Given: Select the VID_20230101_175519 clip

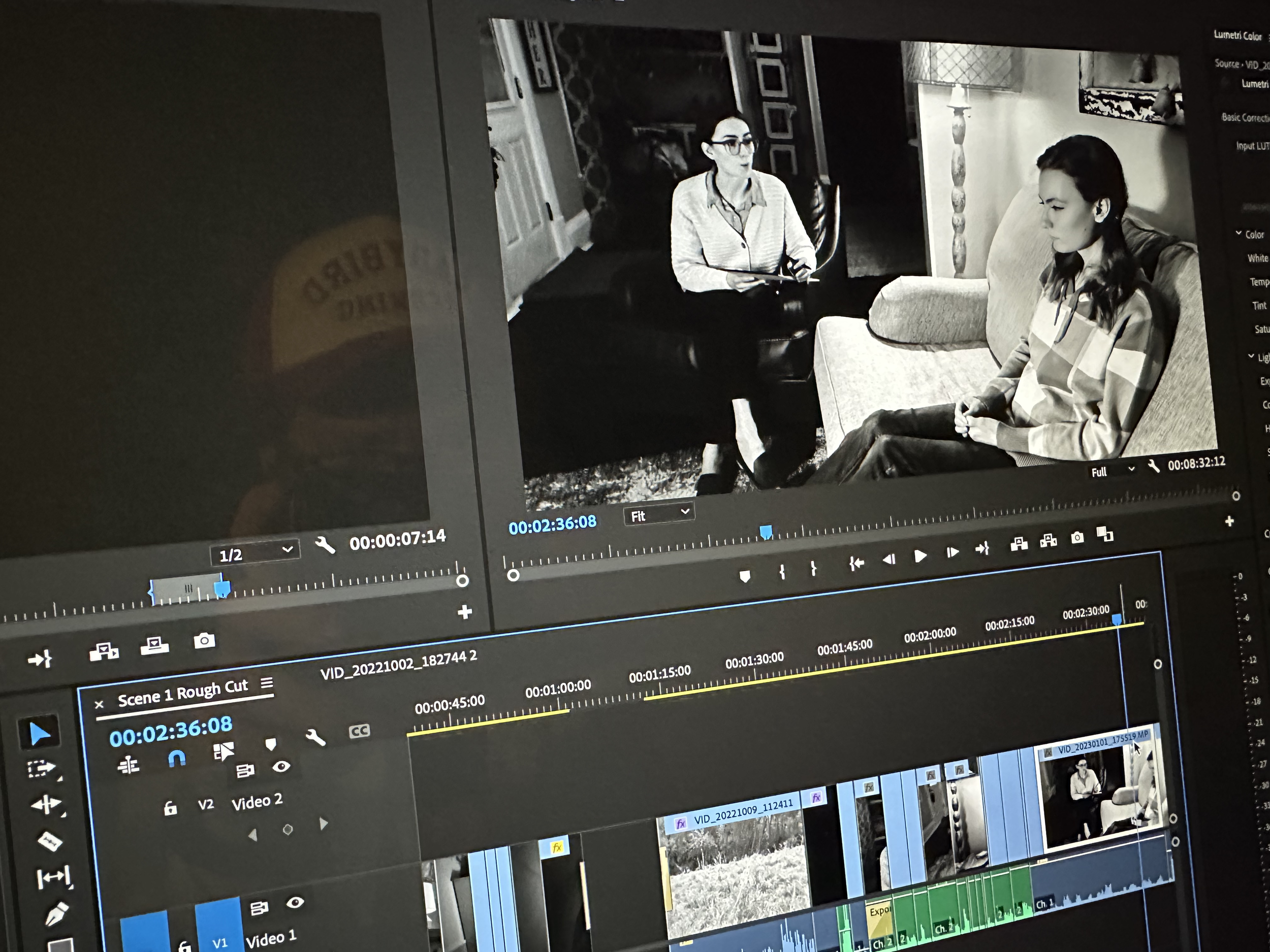Looking at the screenshot, I should point(1102,787).
